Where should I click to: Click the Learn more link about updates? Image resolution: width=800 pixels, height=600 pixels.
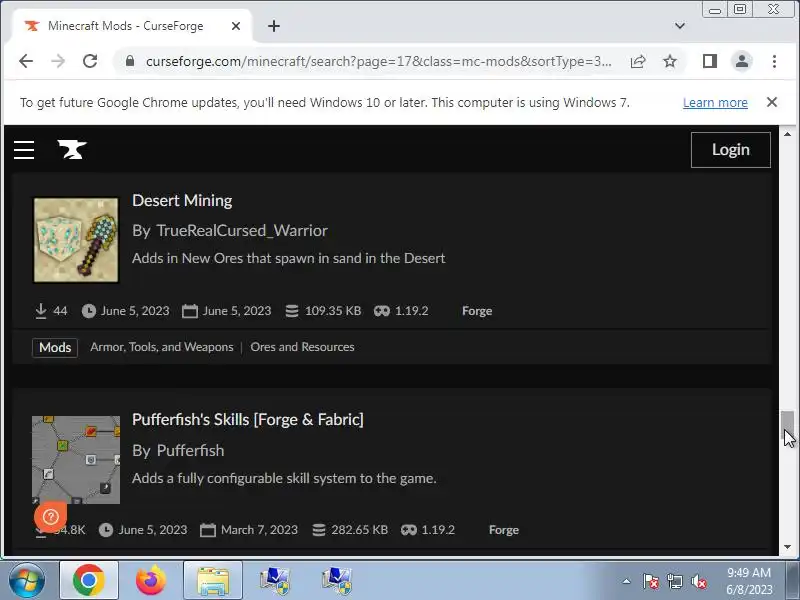(x=715, y=103)
